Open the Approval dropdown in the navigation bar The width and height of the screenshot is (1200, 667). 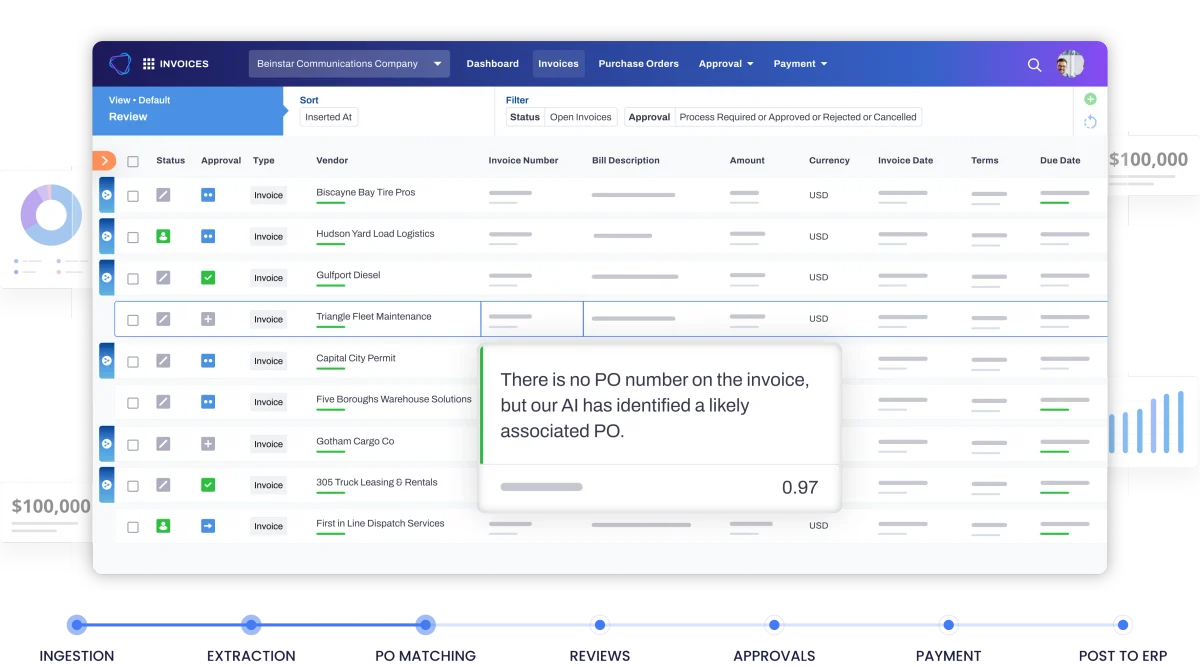point(726,63)
